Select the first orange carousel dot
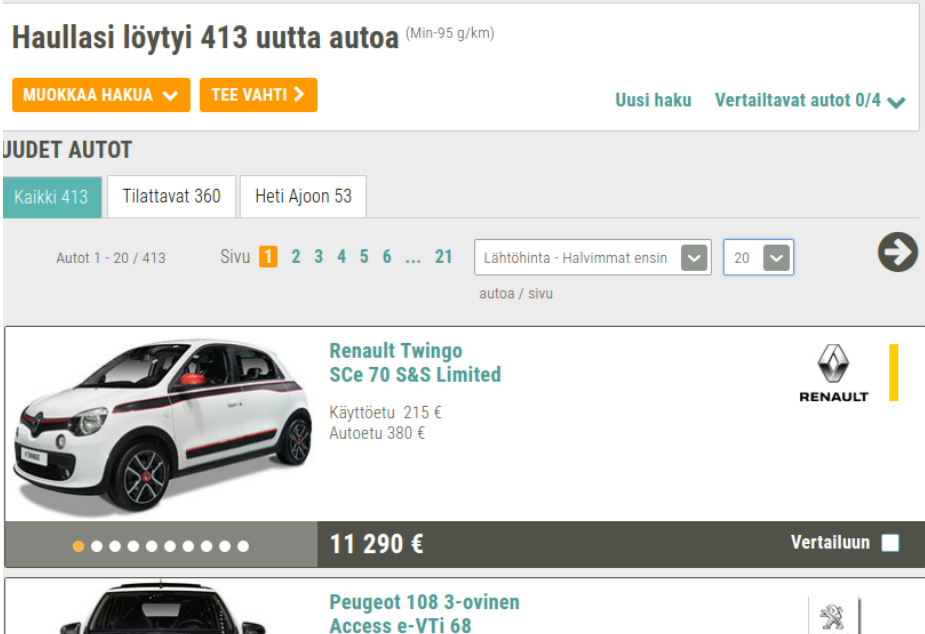Screen dimensions: 925x634 pyautogui.click(x=77, y=547)
